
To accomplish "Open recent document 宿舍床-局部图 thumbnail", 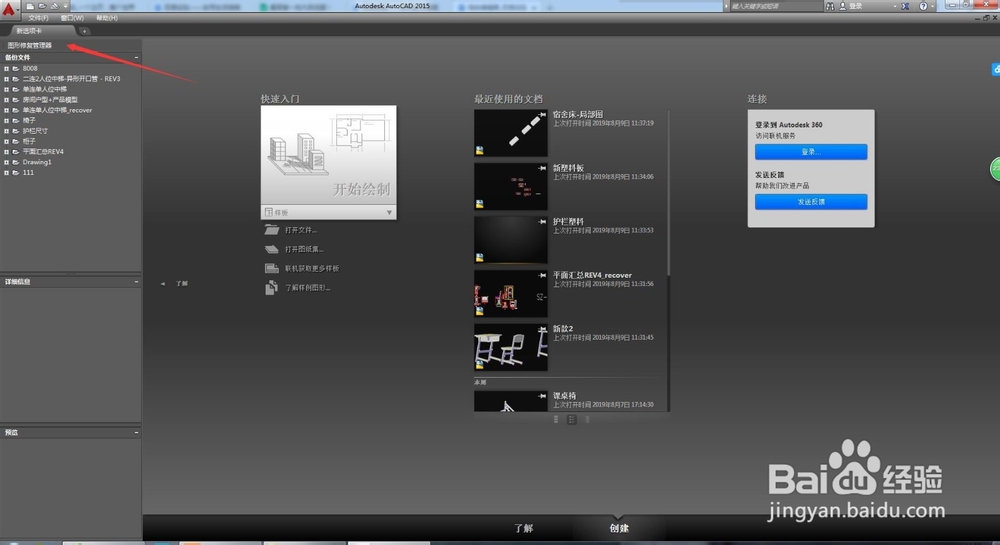I will (510, 133).
